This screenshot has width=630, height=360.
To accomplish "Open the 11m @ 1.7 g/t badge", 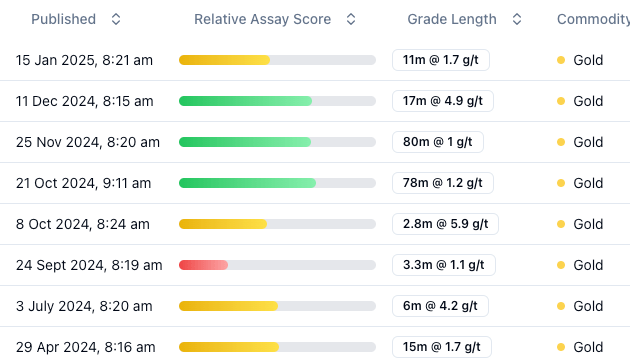I will point(441,60).
